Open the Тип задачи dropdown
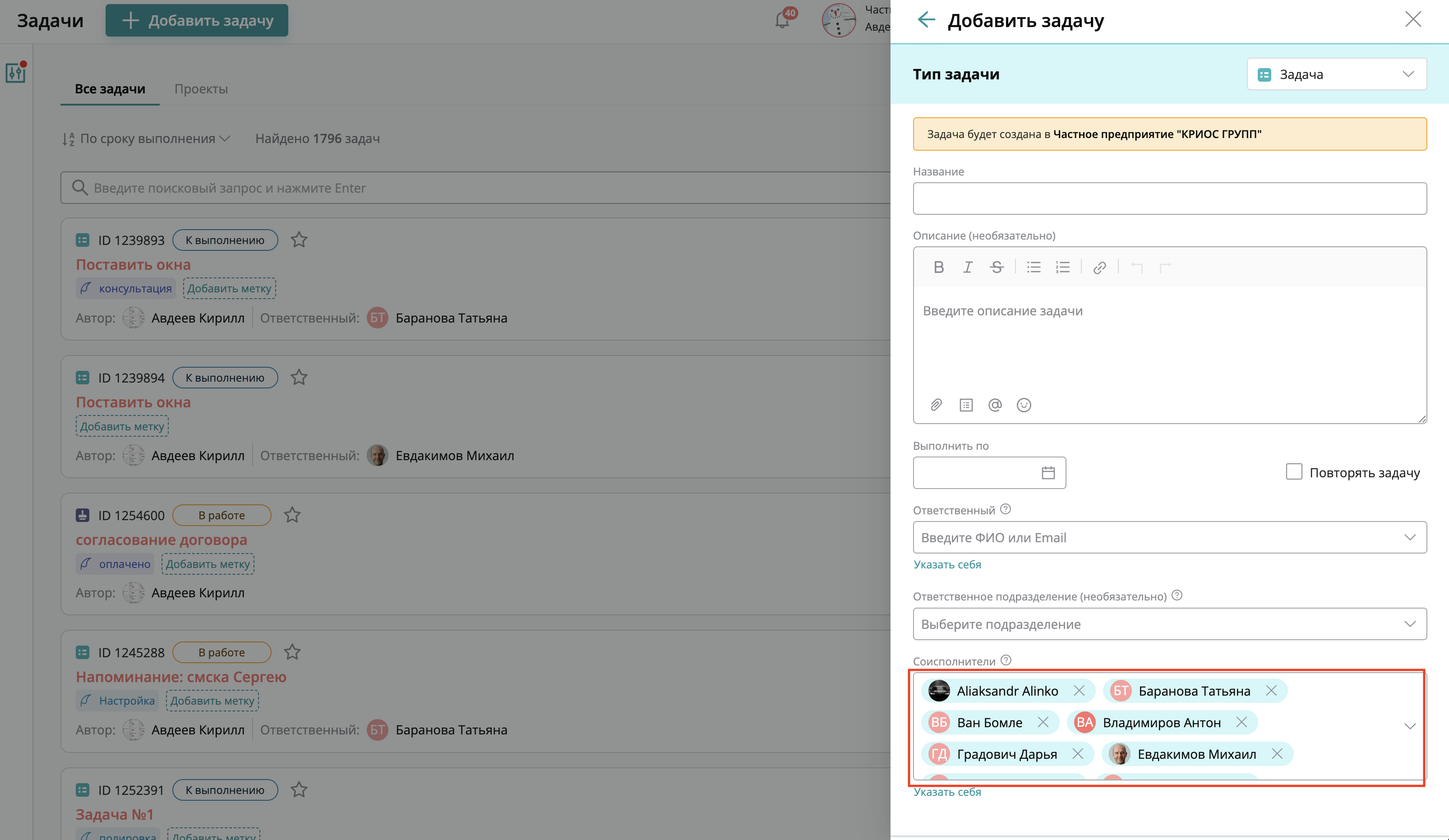Screen dimensions: 1449x840 click(x=1336, y=74)
